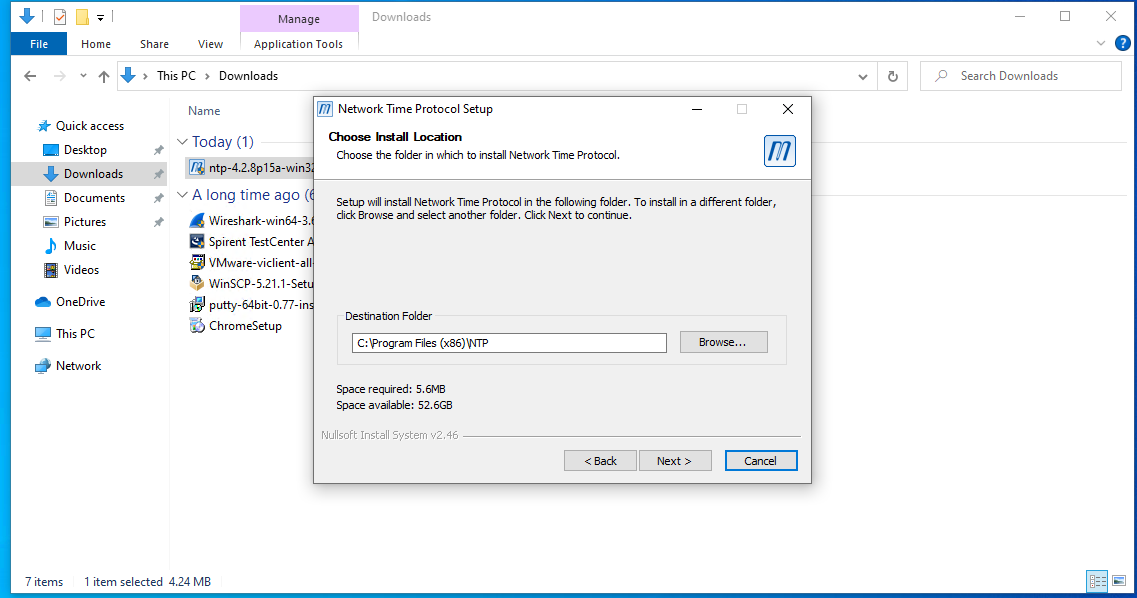Screen dimensions: 1137x598
Task: Select OneDrive in navigation pane
Action: (x=80, y=302)
